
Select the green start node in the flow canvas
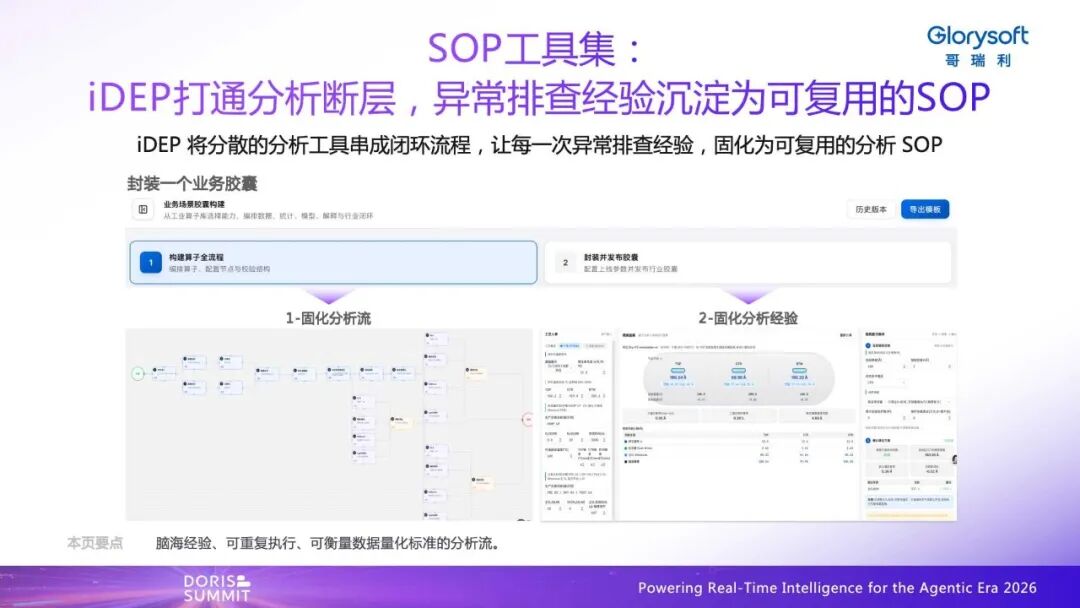138,373
